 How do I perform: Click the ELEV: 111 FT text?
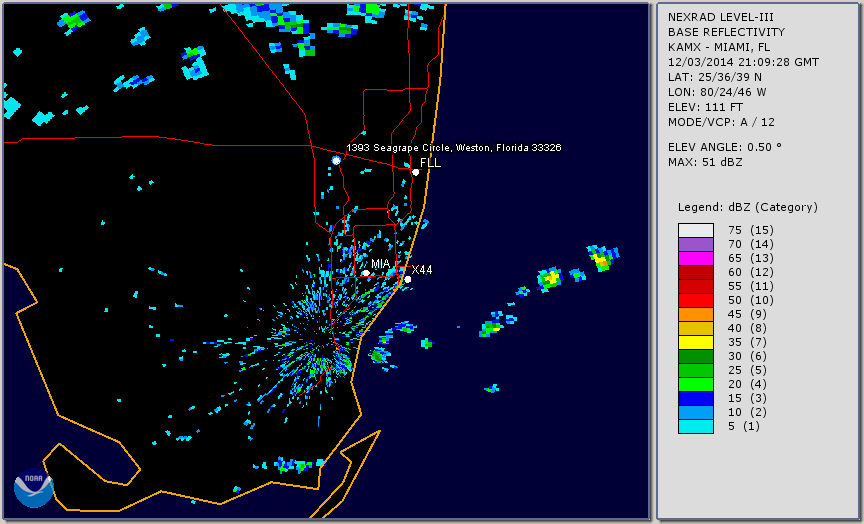[x=705, y=107]
